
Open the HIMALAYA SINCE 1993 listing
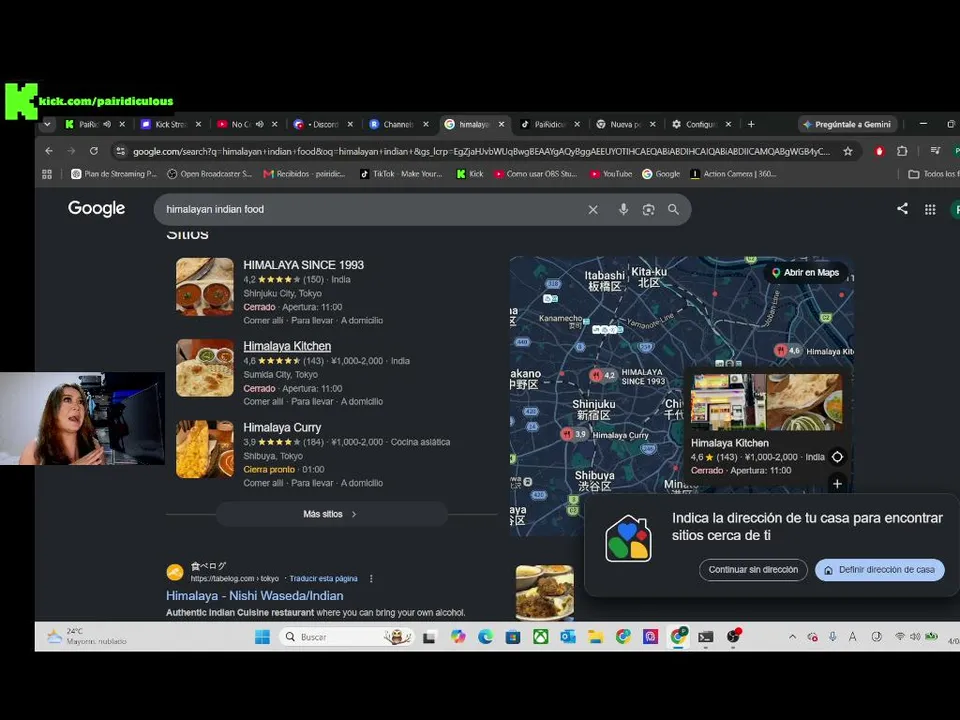pos(304,265)
